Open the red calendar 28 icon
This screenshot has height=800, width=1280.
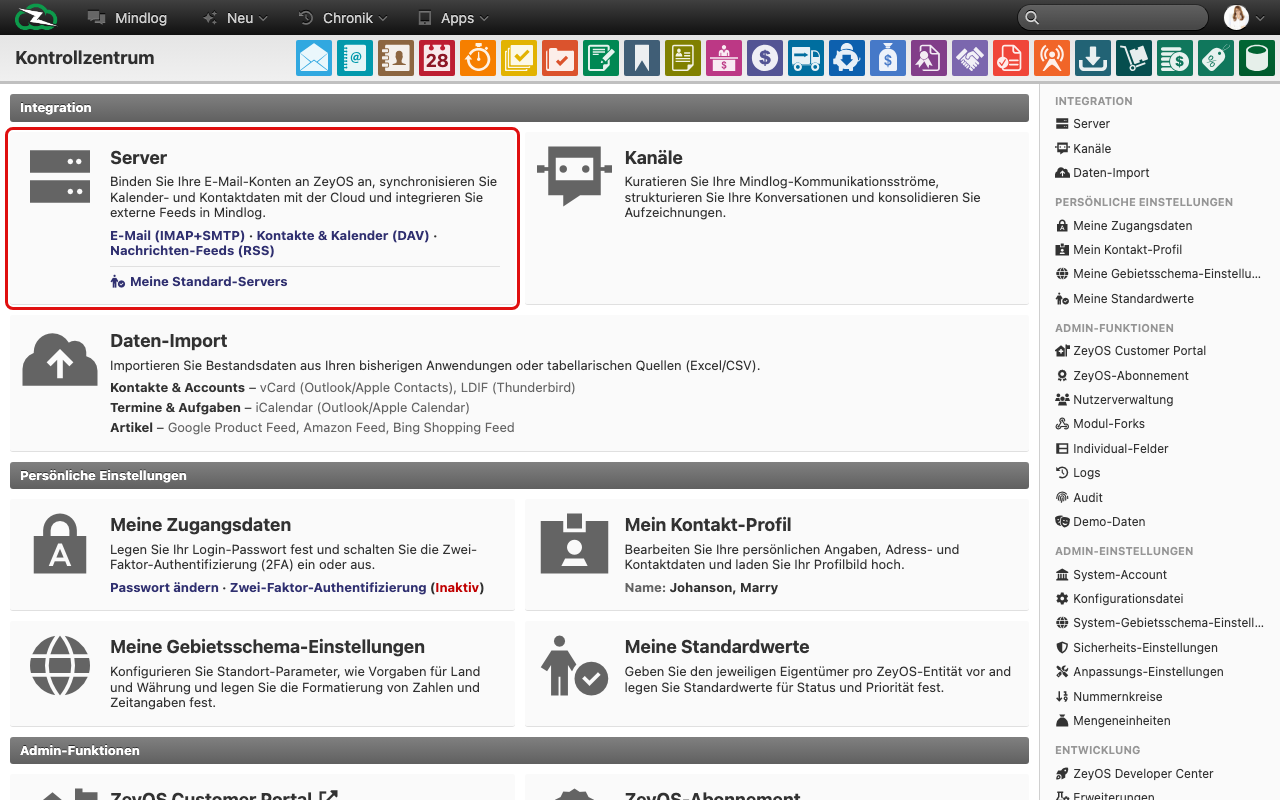tap(437, 58)
